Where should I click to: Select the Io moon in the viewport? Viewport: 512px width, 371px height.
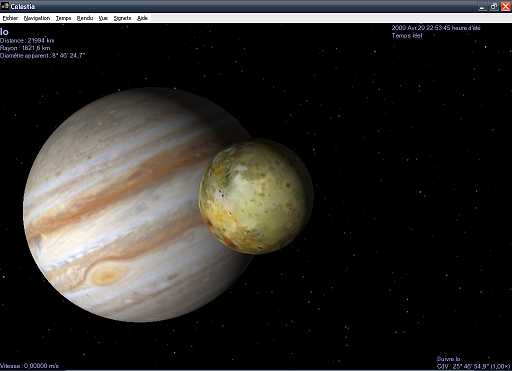(256, 196)
